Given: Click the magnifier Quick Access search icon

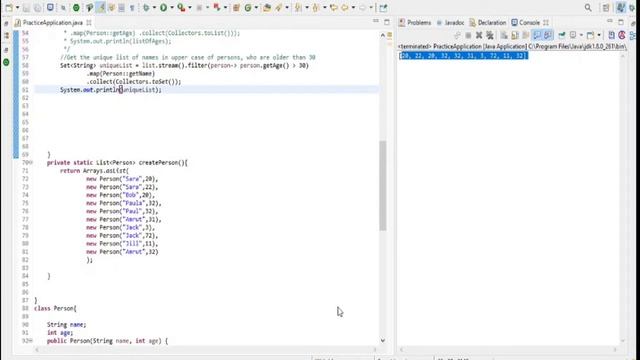Looking at the screenshot, I should tap(588, 8).
